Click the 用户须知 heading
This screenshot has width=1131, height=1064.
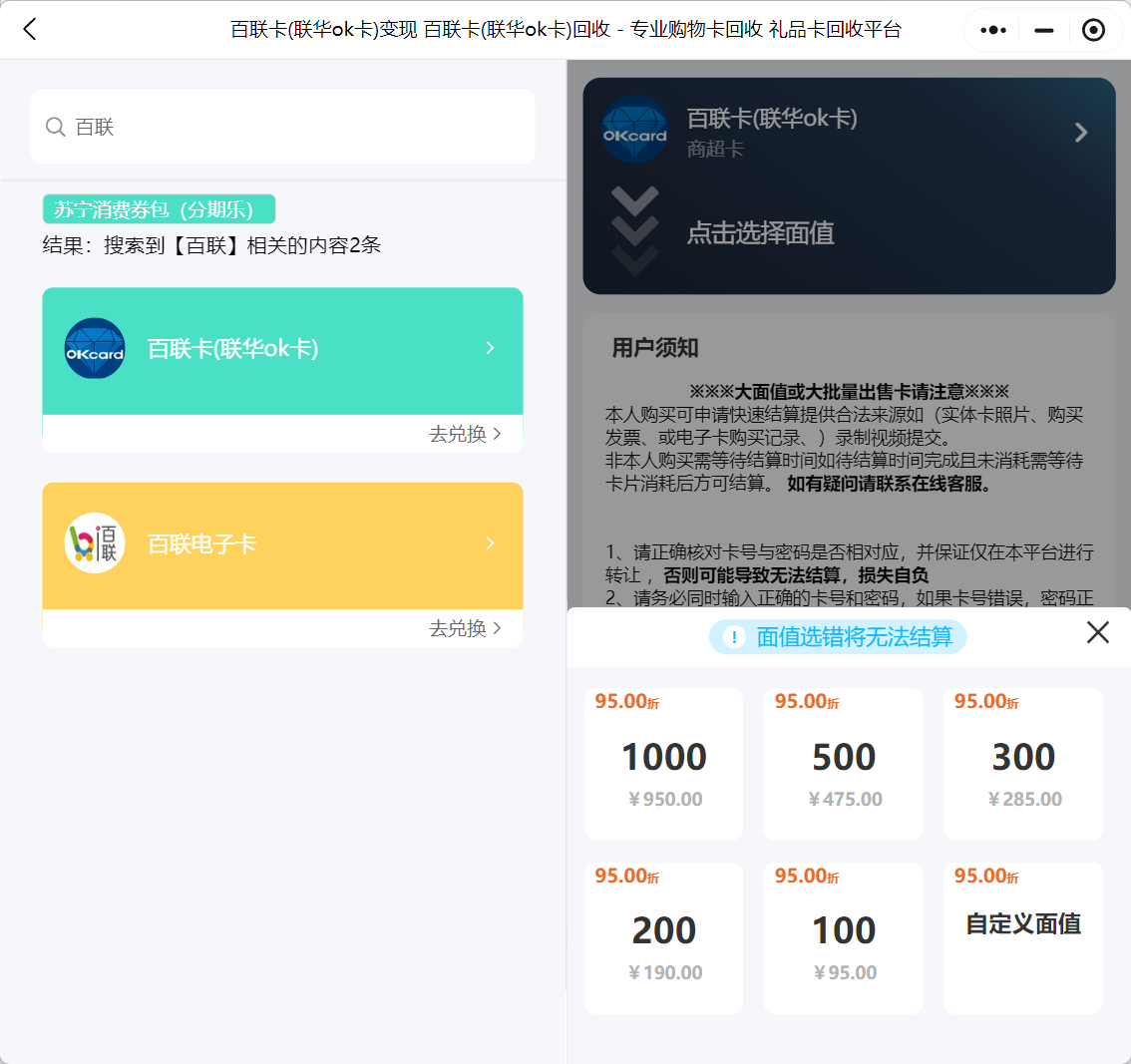click(x=655, y=348)
